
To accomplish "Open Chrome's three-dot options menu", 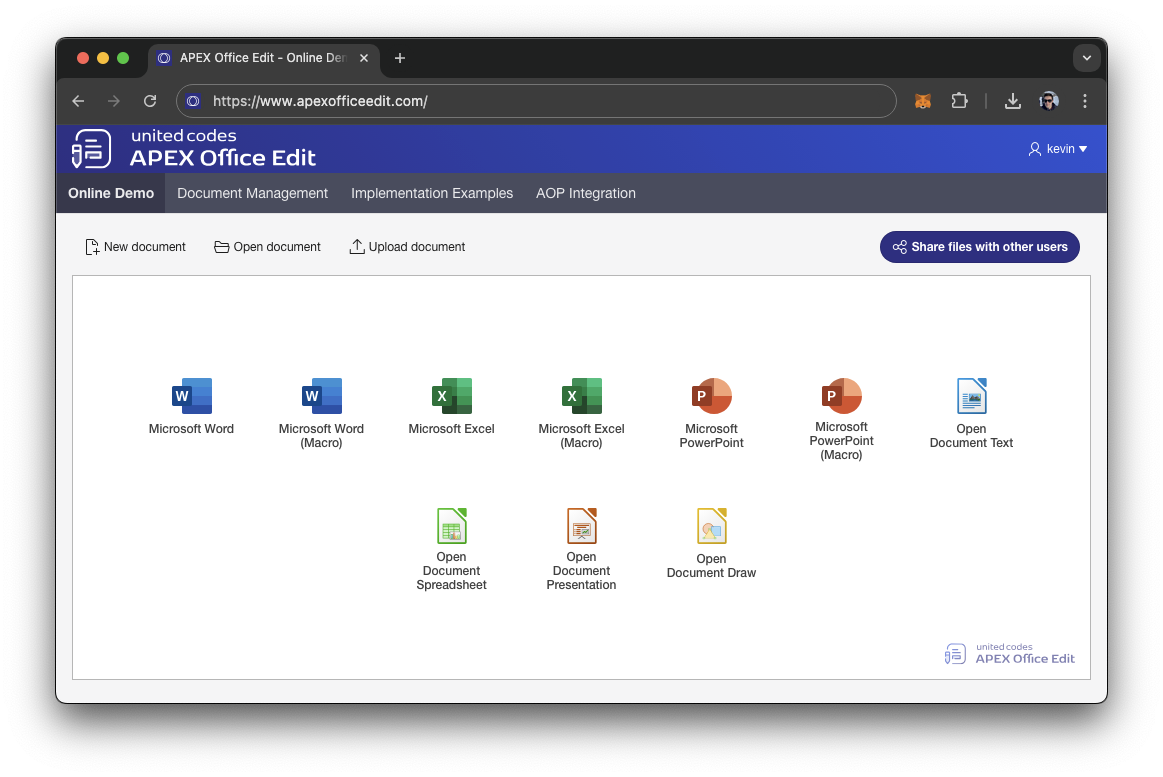I will [x=1085, y=101].
